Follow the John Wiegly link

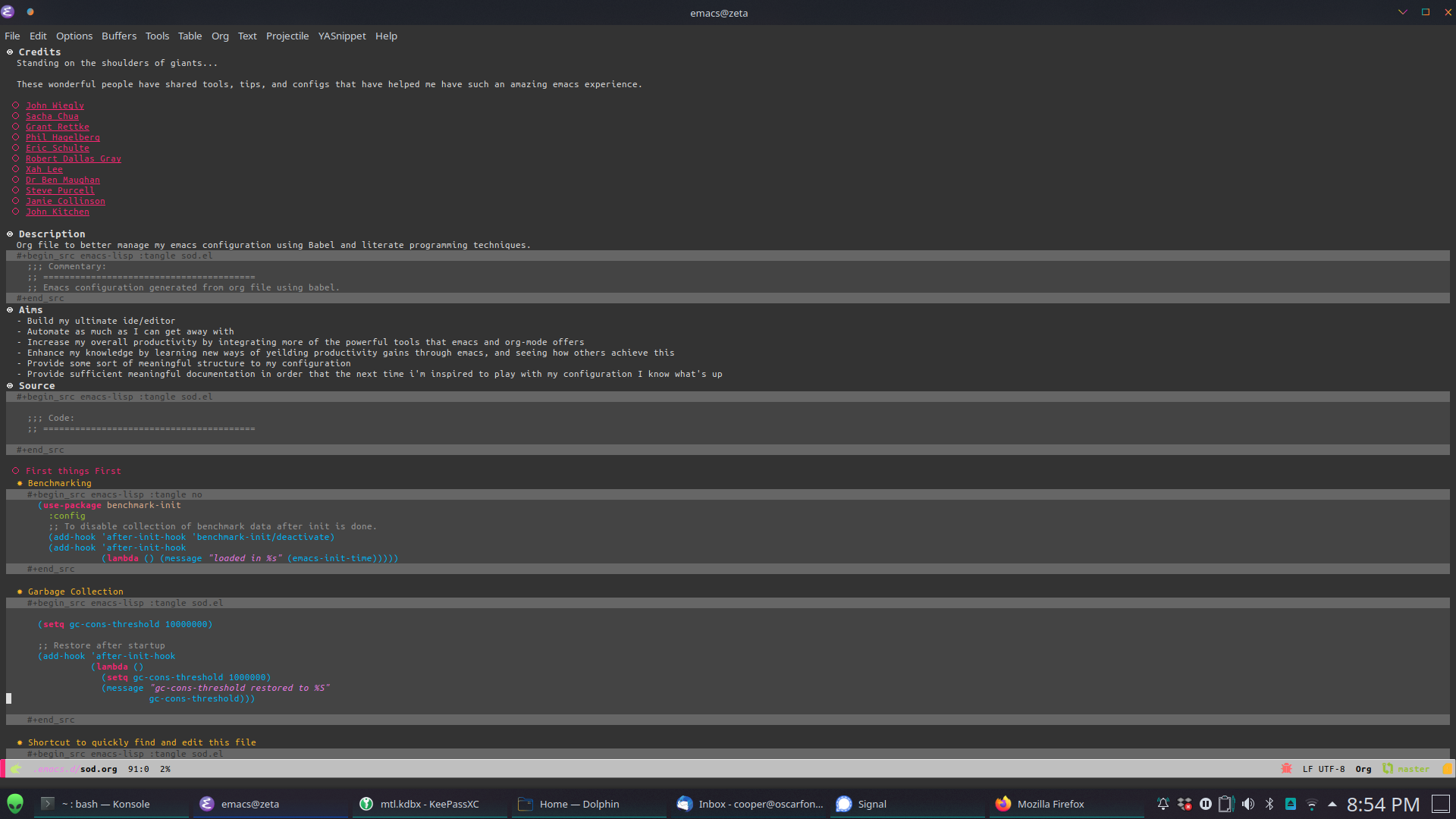tap(55, 105)
